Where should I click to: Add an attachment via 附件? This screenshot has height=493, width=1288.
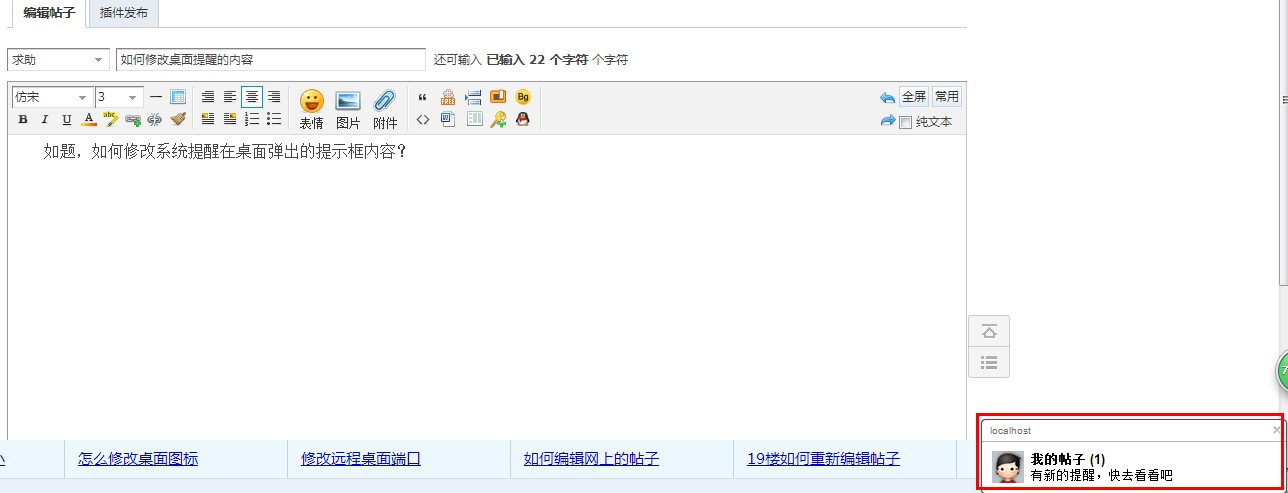click(385, 109)
